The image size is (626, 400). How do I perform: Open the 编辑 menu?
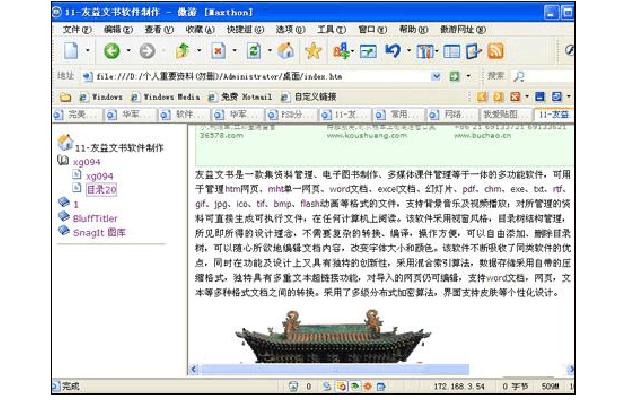click(x=118, y=29)
